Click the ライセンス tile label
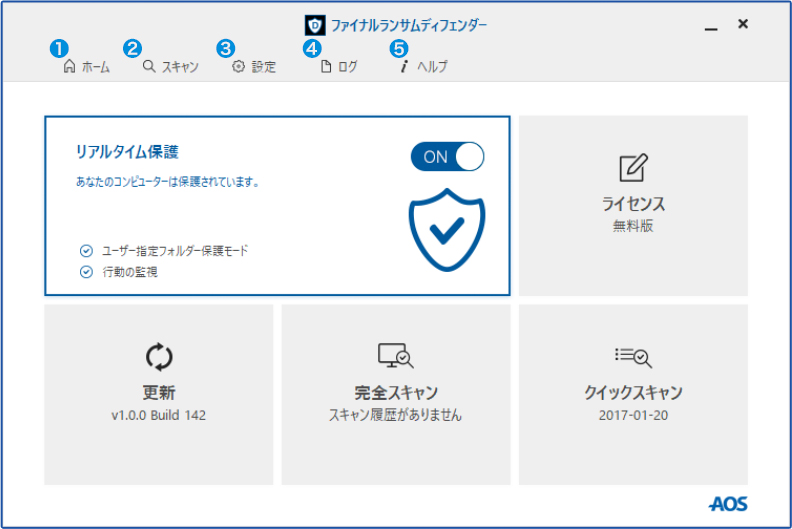 [633, 204]
